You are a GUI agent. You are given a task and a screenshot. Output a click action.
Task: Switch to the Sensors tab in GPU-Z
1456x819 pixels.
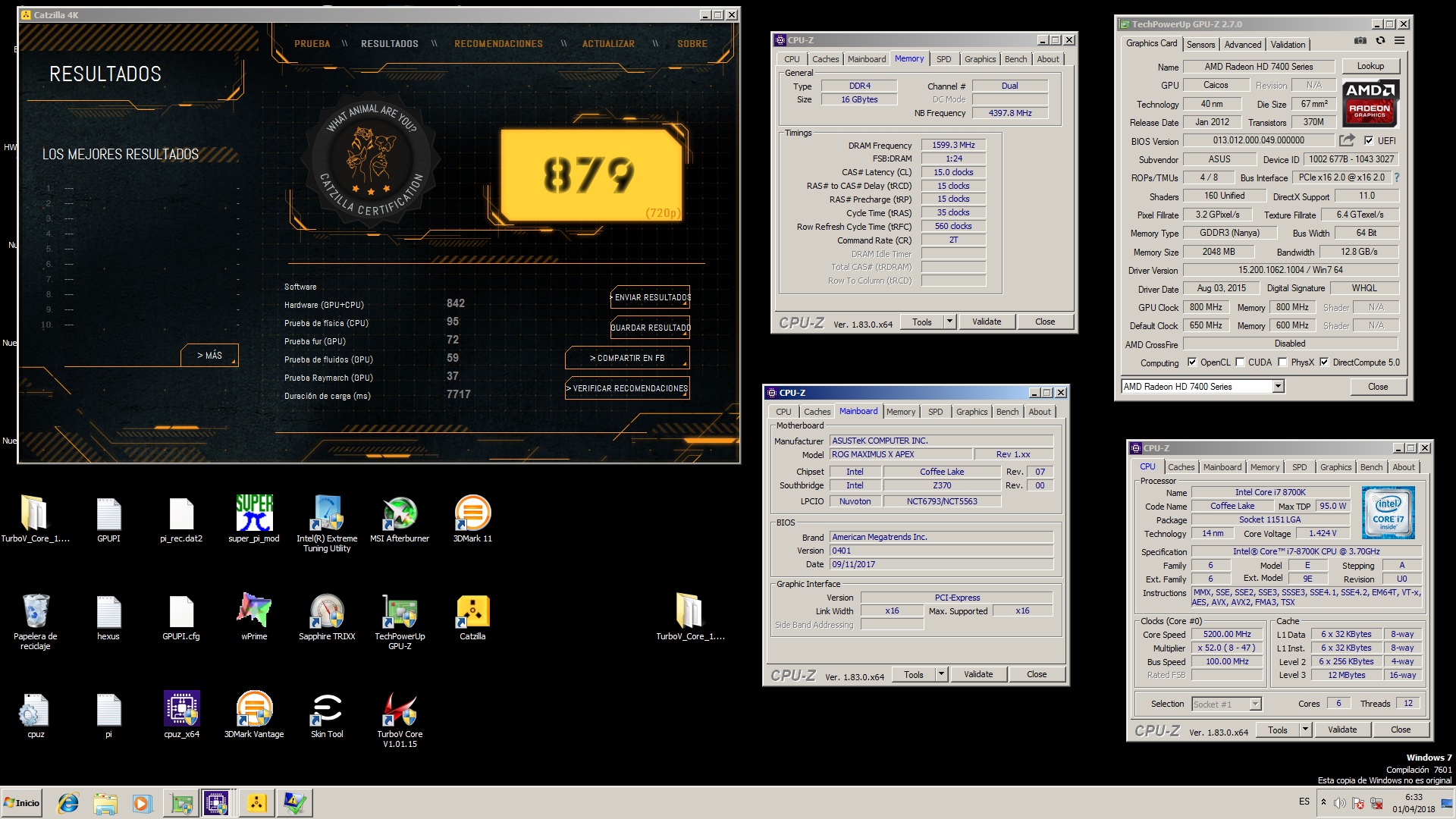pos(1200,45)
